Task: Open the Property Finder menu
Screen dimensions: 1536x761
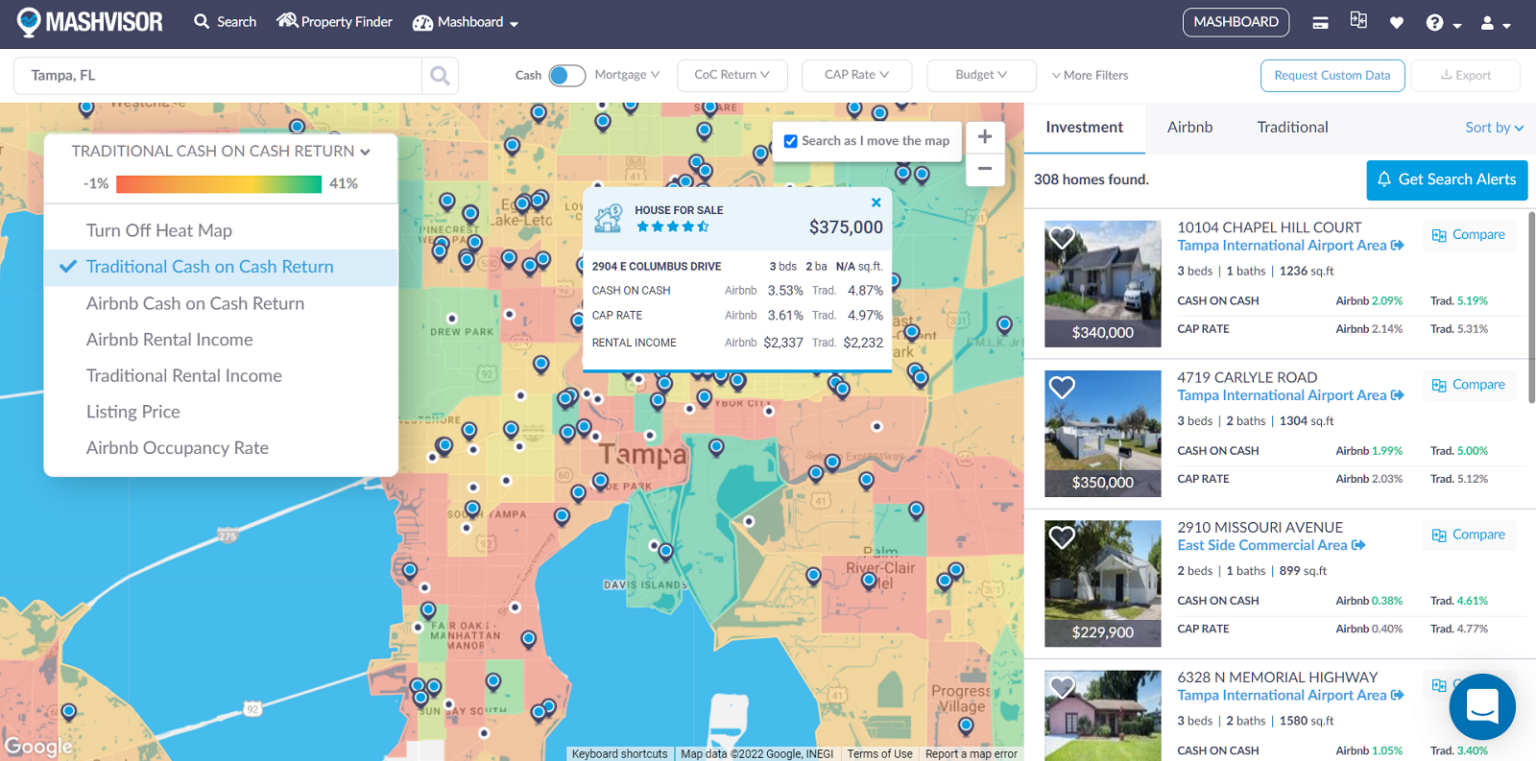Action: tap(334, 21)
